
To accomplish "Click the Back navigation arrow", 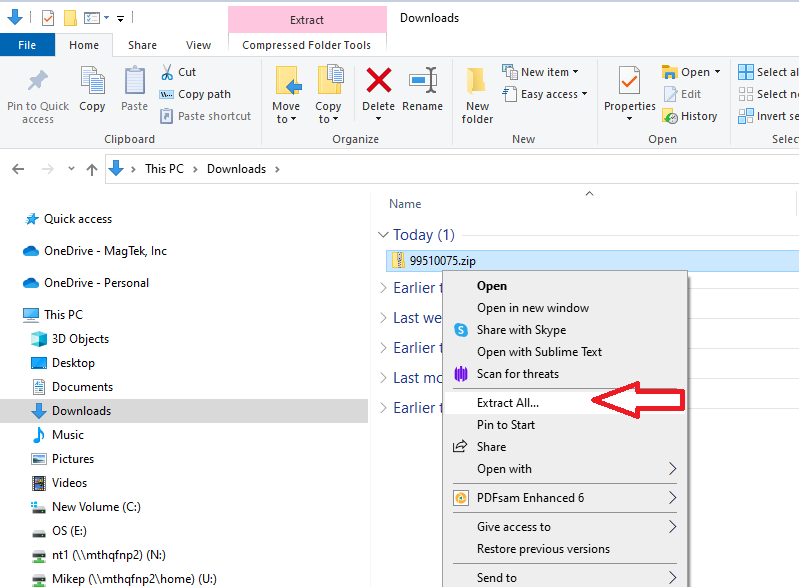I will [18, 169].
